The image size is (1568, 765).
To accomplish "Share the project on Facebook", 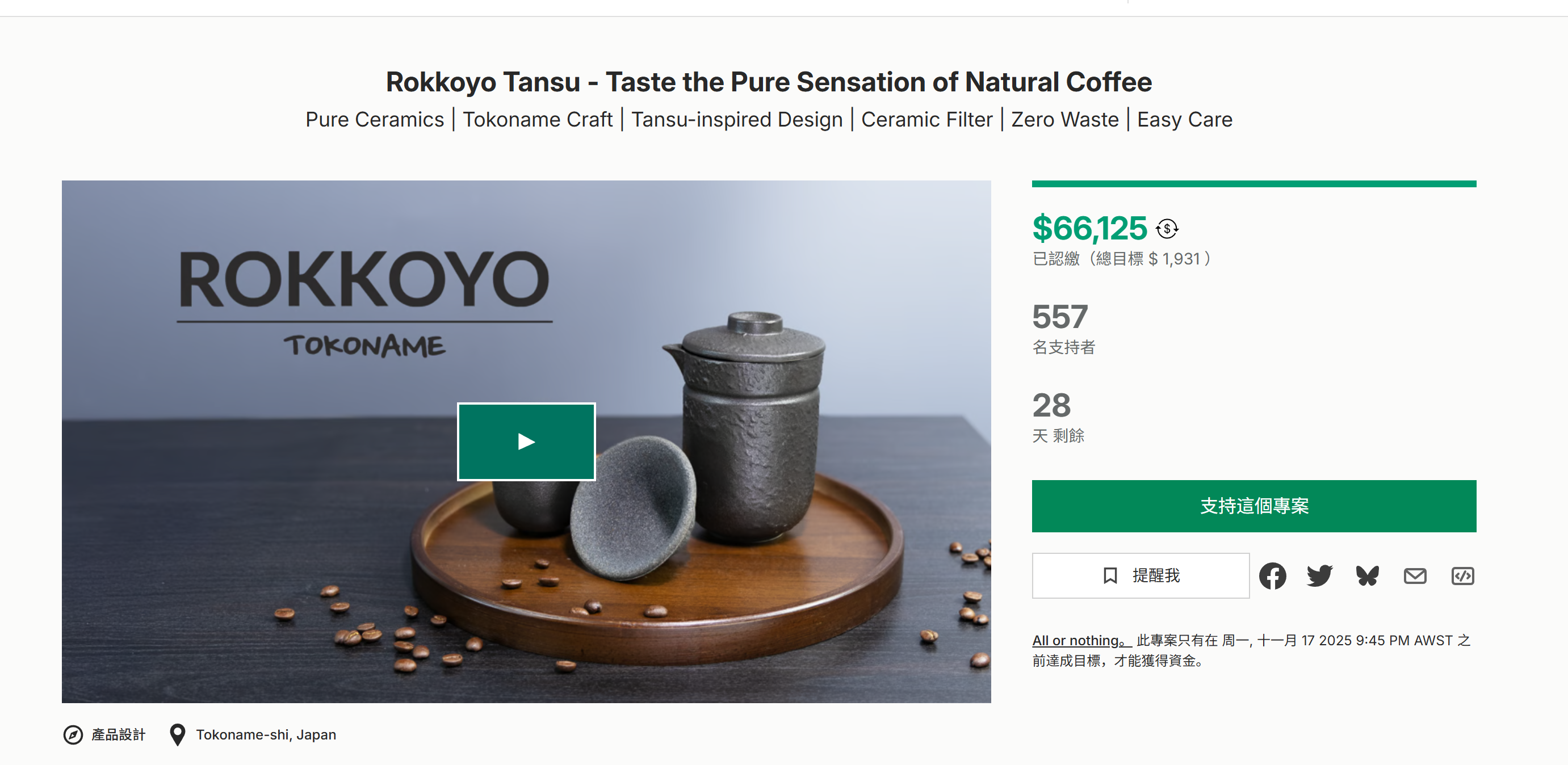I will pyautogui.click(x=1272, y=575).
